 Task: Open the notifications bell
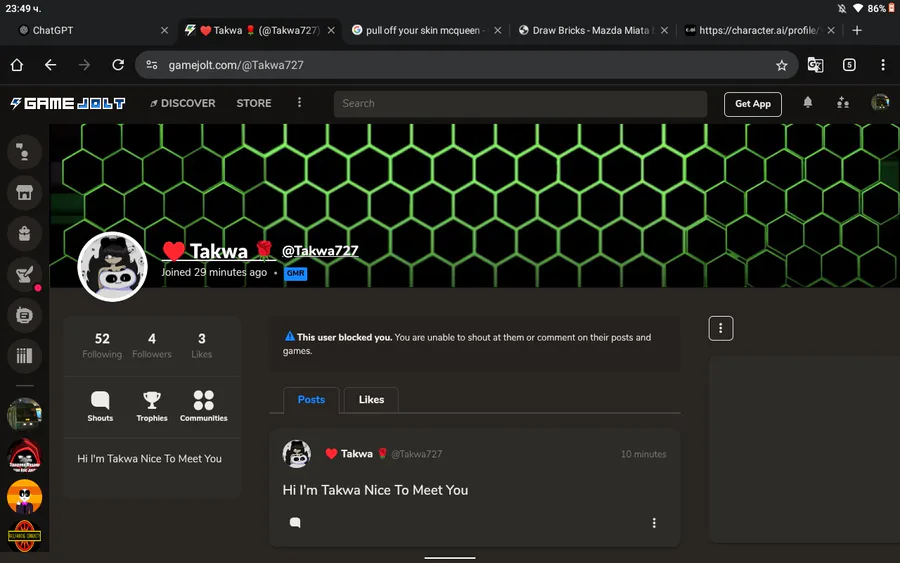pyautogui.click(x=808, y=103)
